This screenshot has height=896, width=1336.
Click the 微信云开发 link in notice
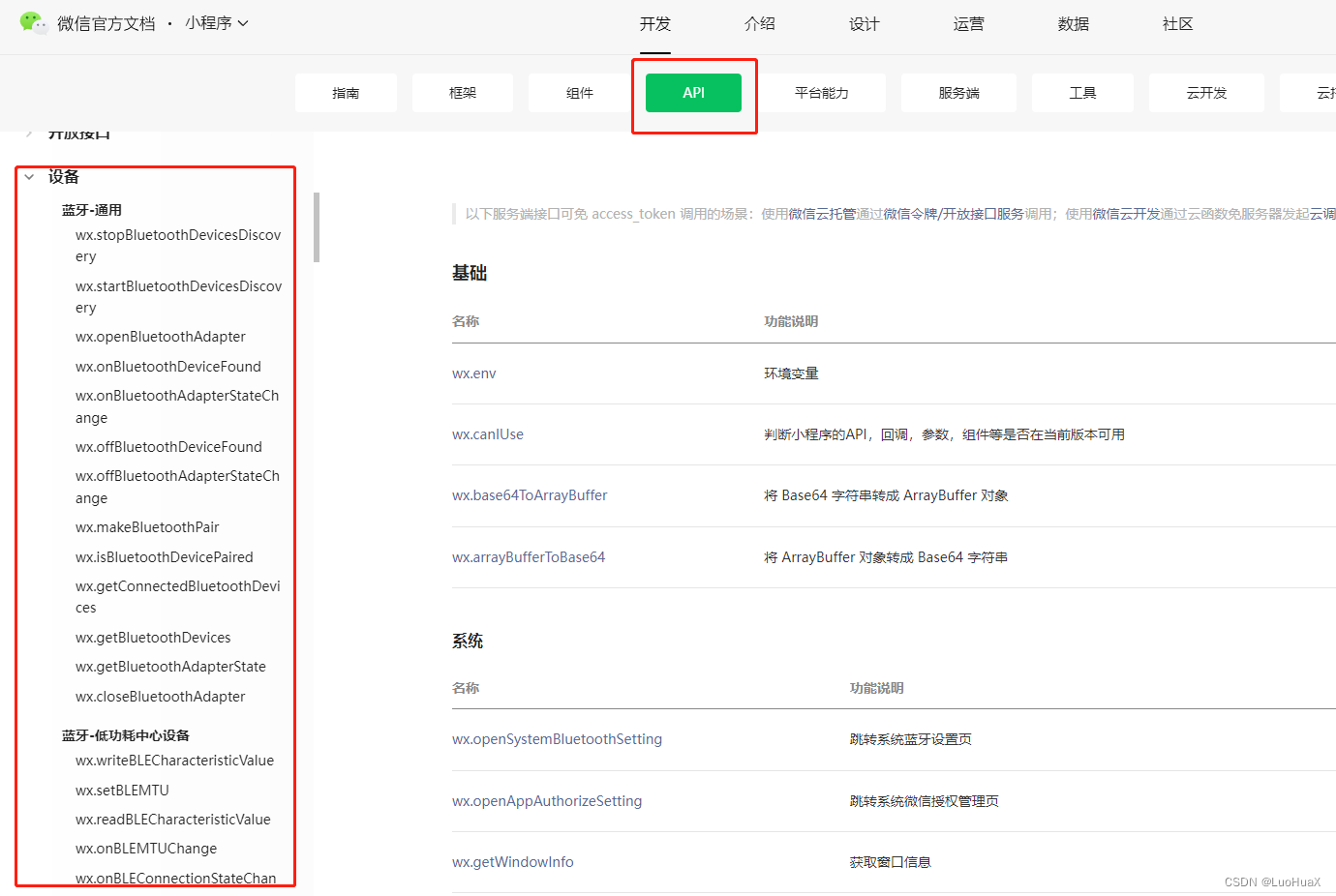1126,214
